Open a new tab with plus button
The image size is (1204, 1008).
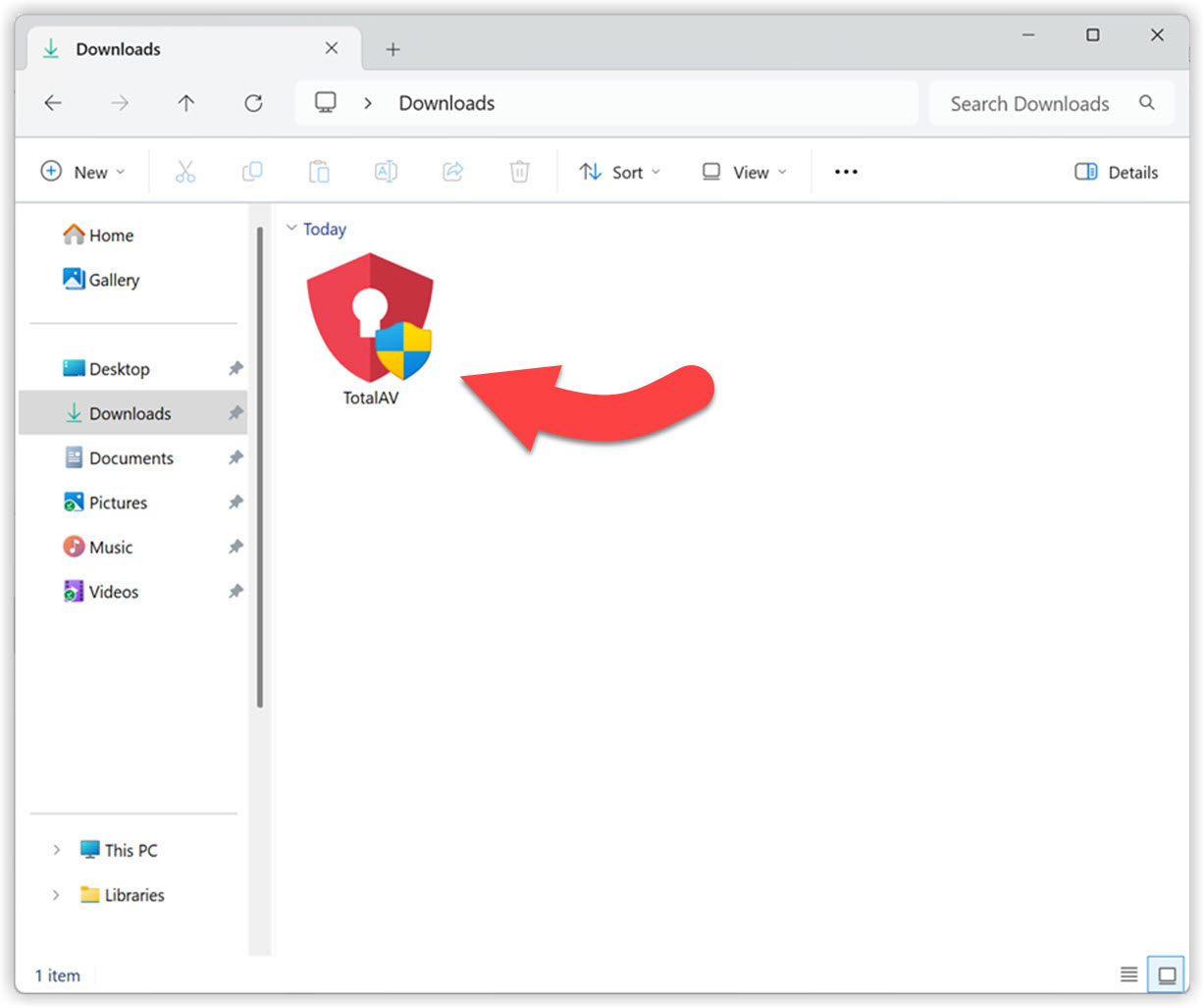[393, 49]
